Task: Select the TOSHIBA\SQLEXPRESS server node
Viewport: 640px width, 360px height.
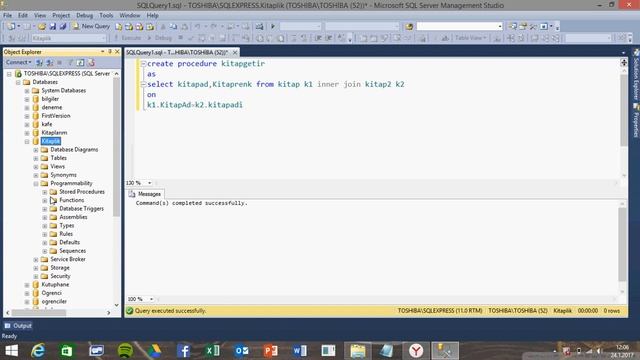Action: 67,73
